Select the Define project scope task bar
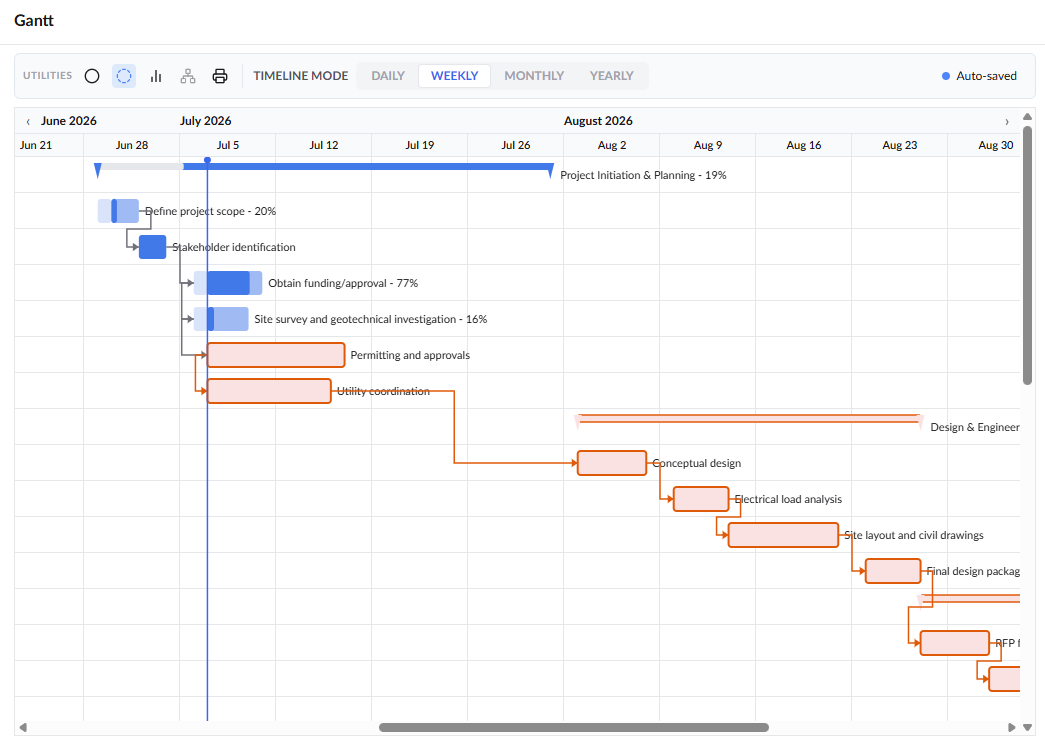Viewport: 1045px width, 746px height. pyautogui.click(x=118, y=211)
